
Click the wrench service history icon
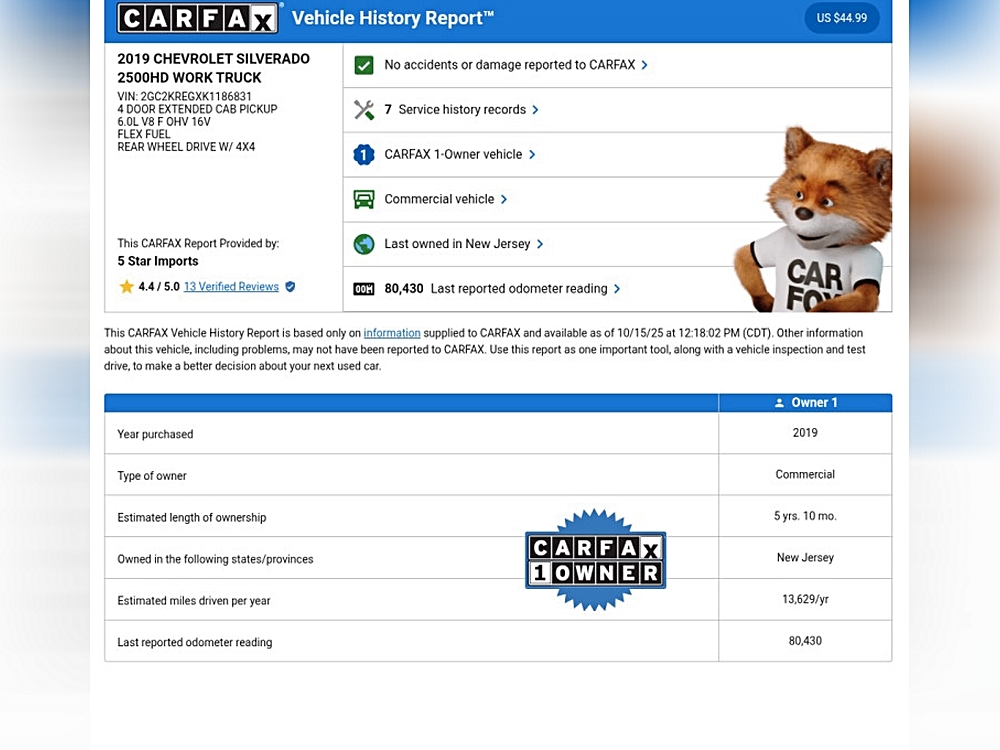click(x=364, y=110)
